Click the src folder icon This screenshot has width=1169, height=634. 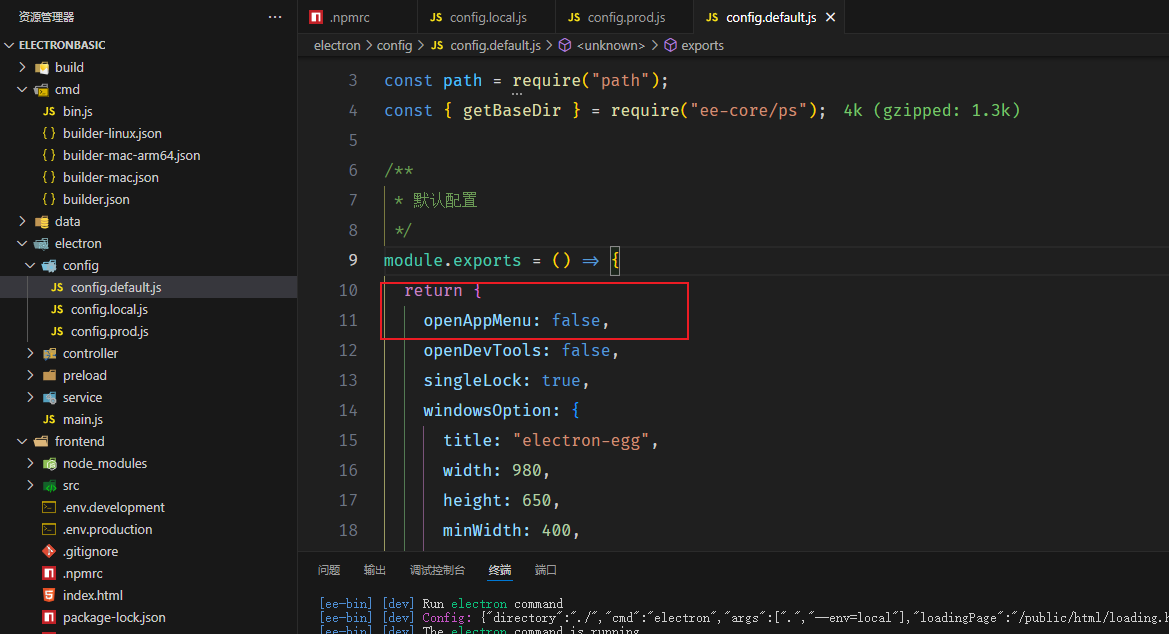coord(49,486)
